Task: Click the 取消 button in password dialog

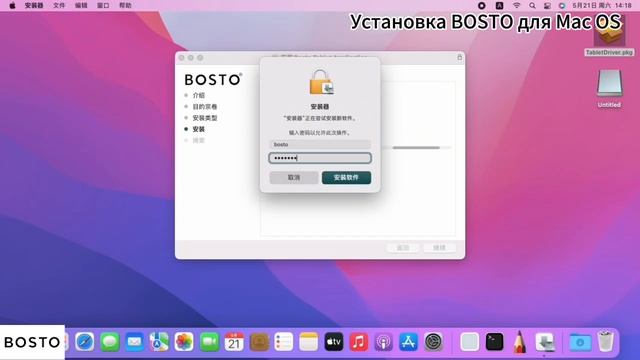Action: [x=294, y=178]
